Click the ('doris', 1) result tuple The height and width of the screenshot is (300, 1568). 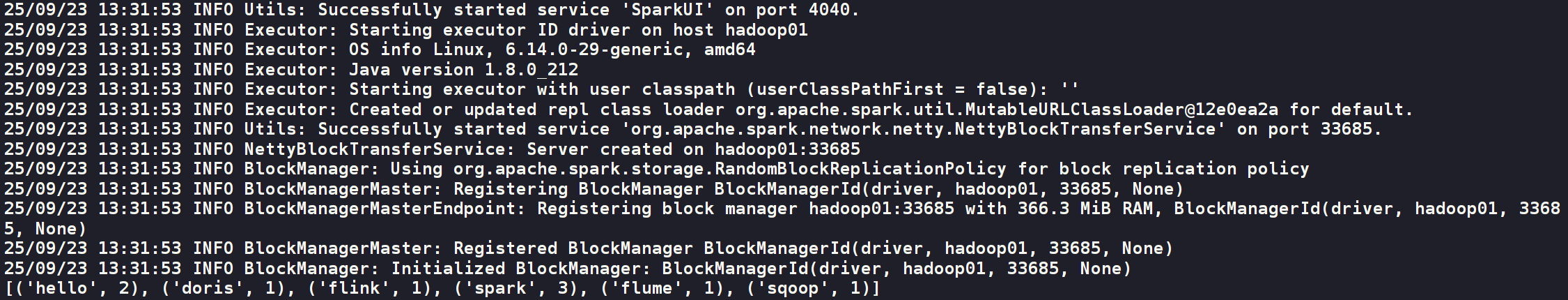tap(227, 288)
